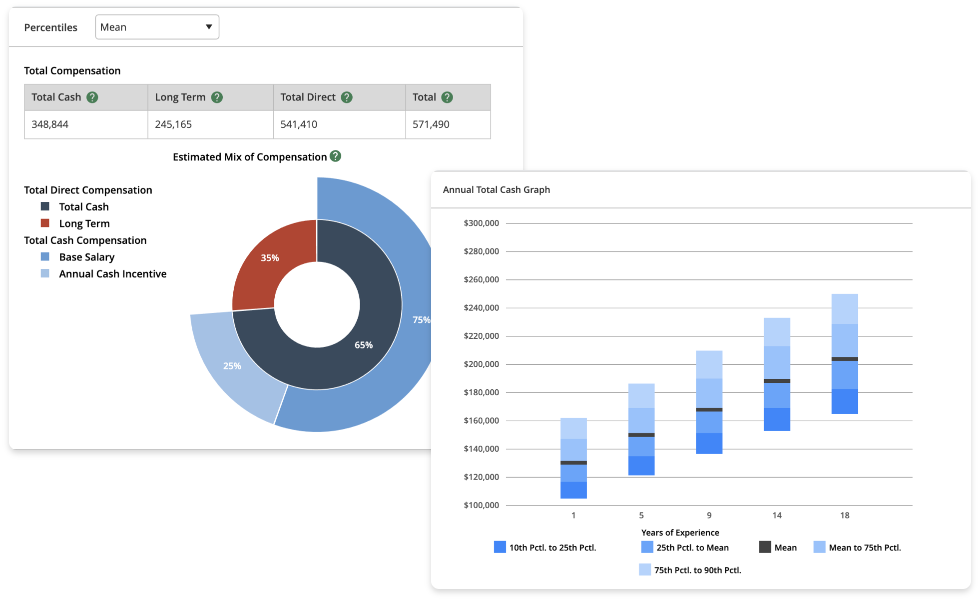The width and height of the screenshot is (980, 601).
Task: Click help icon beside Total column header
Action: (x=447, y=98)
